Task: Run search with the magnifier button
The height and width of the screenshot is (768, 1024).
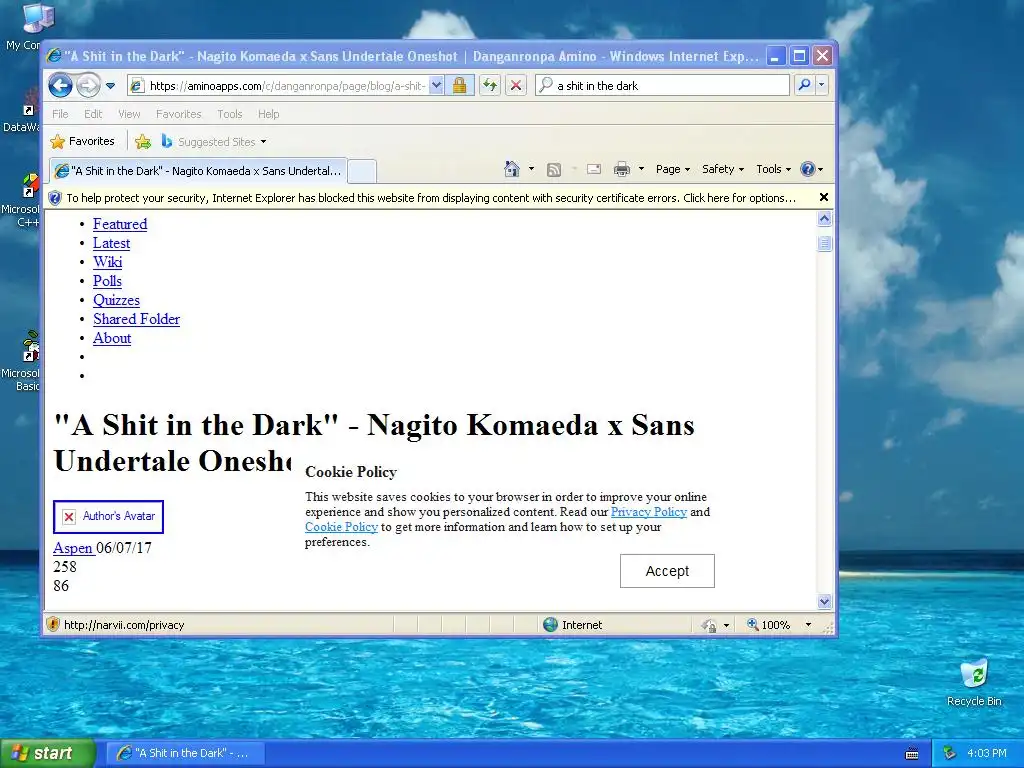Action: tap(805, 85)
